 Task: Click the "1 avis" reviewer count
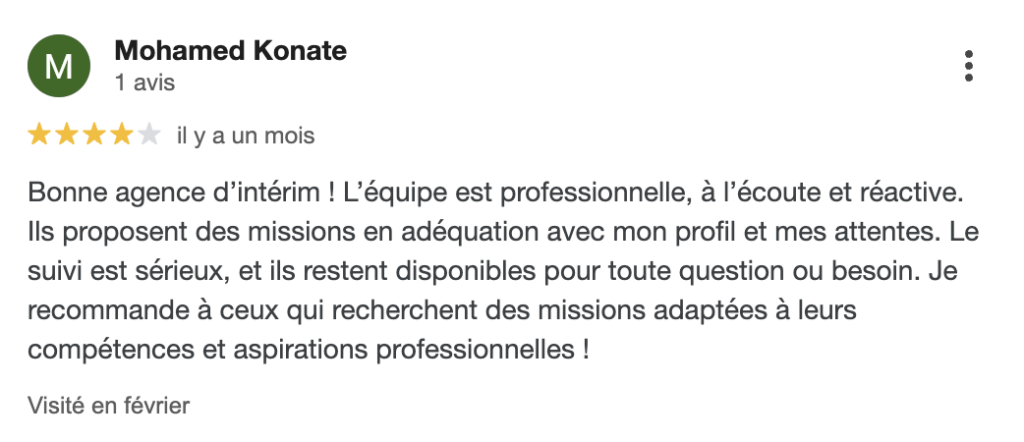pyautogui.click(x=145, y=83)
